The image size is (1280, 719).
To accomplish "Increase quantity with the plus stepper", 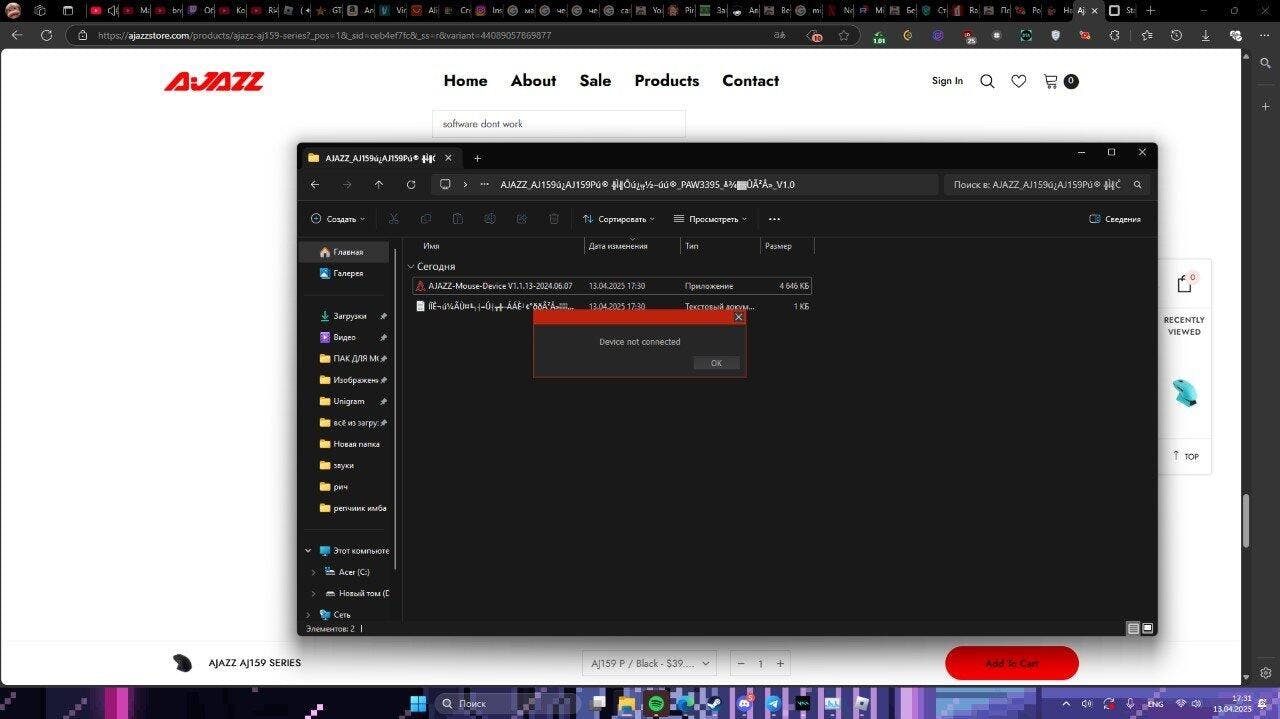I will tap(780, 663).
